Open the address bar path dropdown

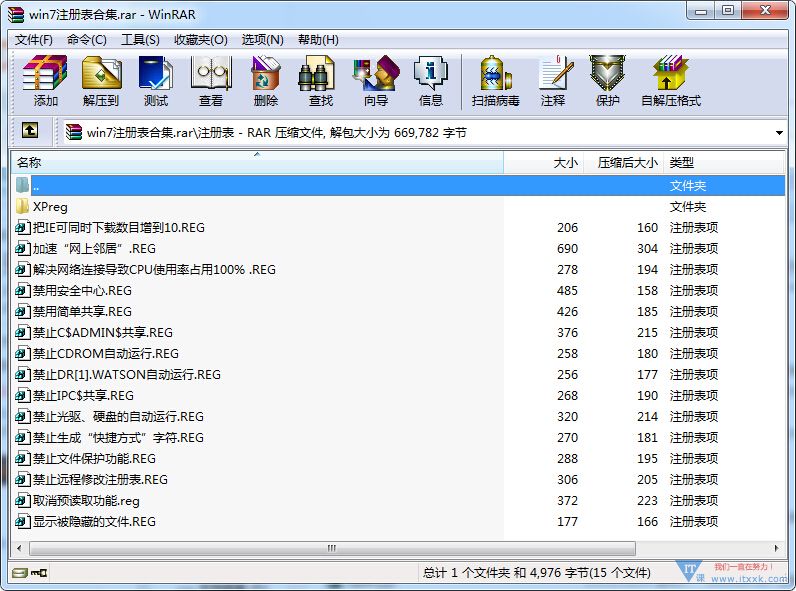point(779,133)
